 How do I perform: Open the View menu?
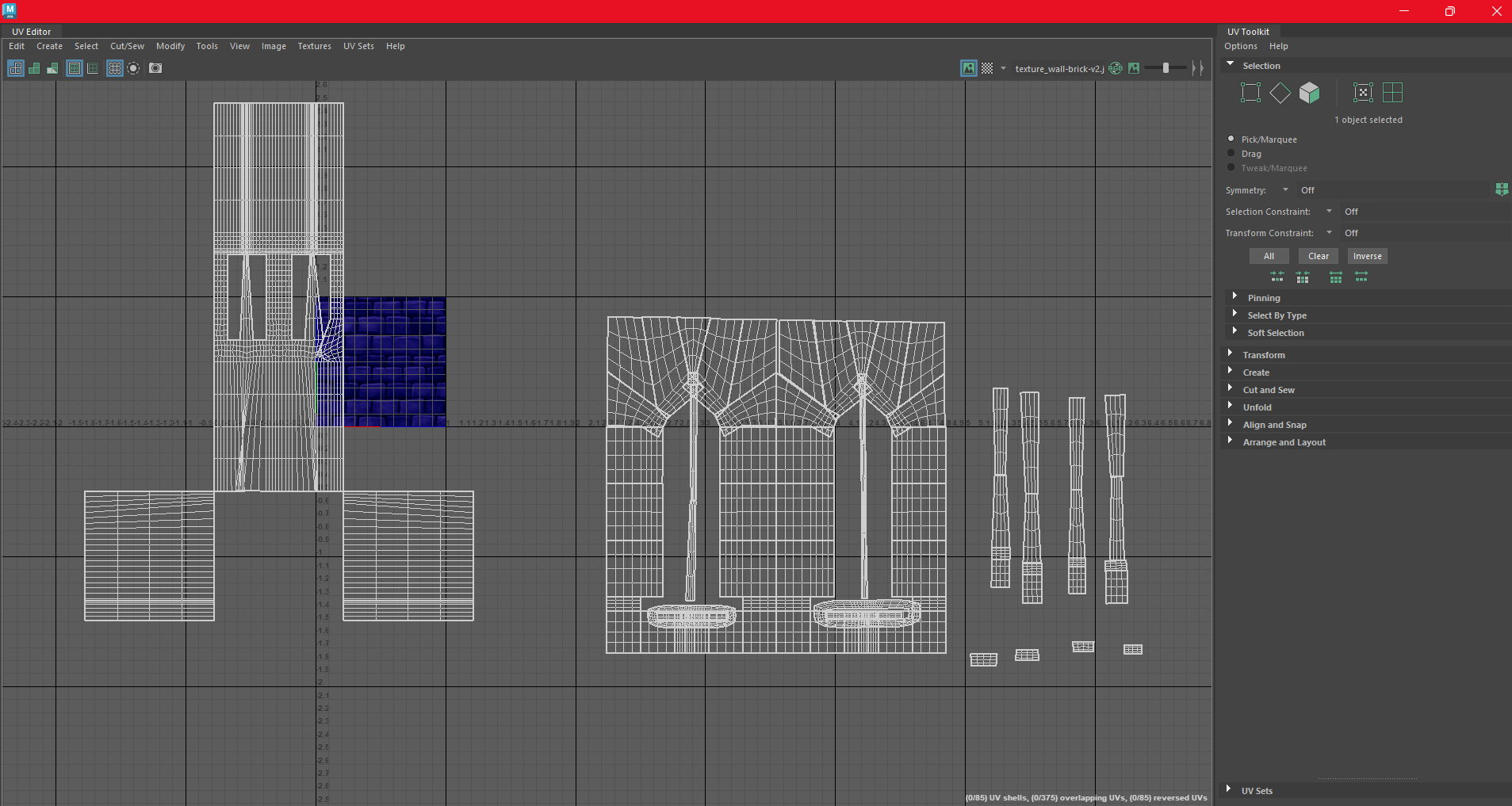[x=239, y=46]
